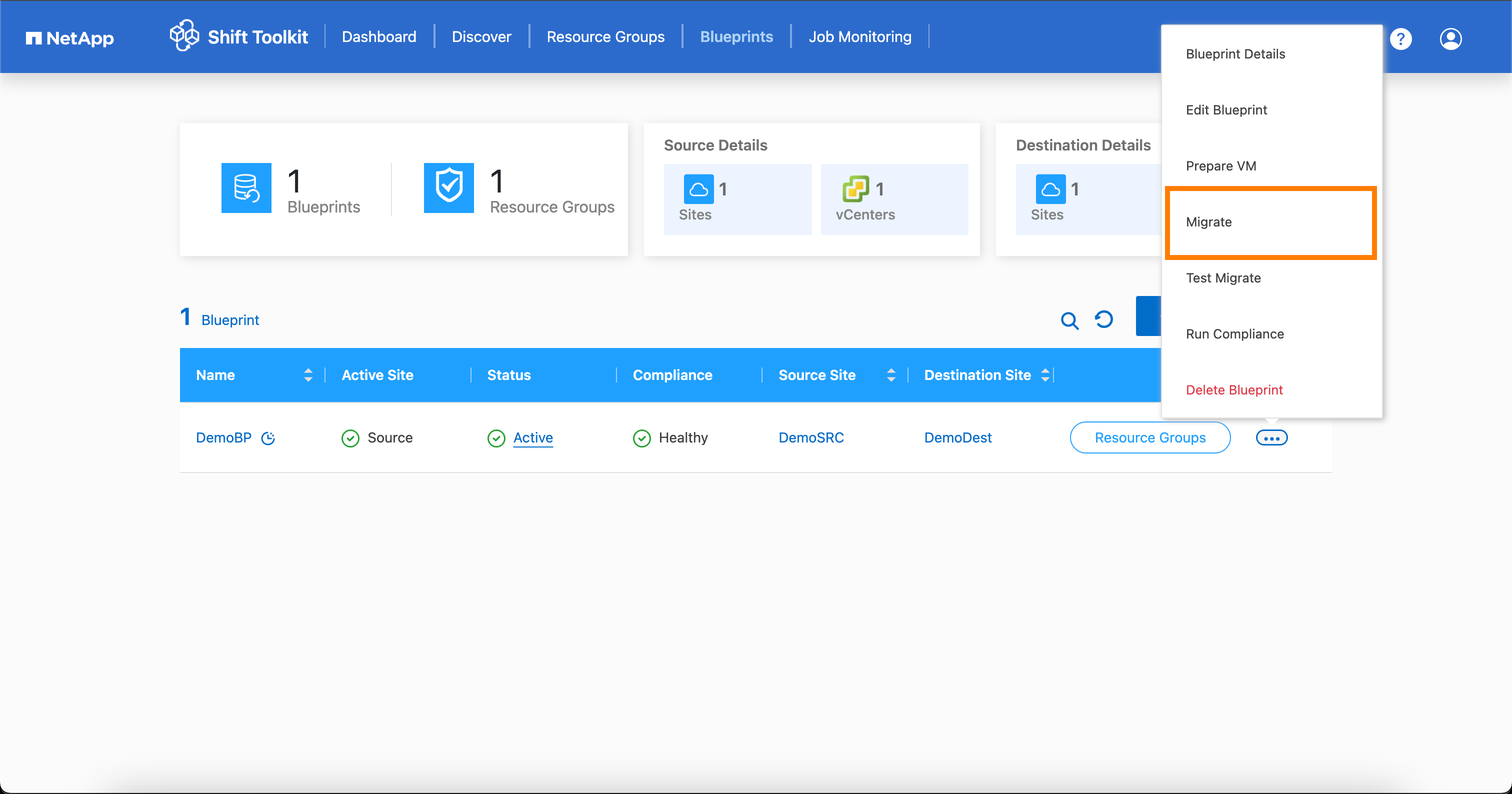This screenshot has height=794, width=1512.
Task: Click the Active Site column header
Action: 377,375
